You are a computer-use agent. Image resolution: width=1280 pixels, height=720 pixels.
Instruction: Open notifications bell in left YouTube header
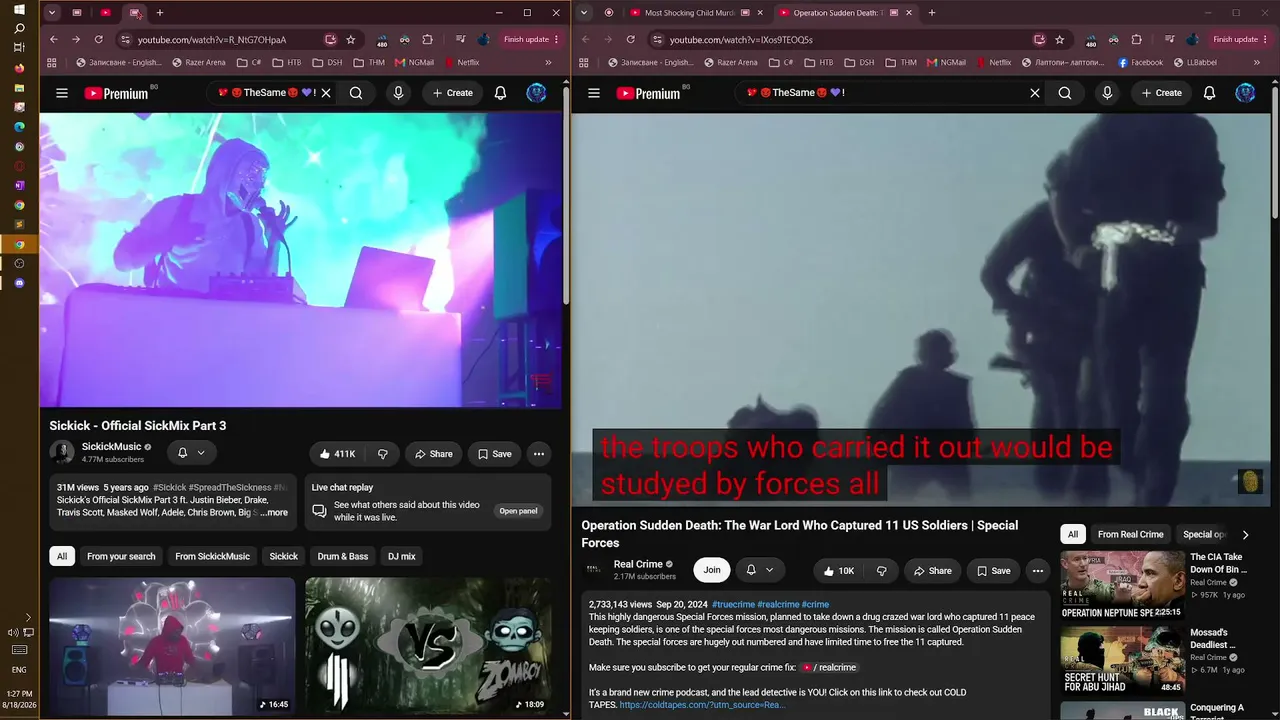click(x=500, y=93)
